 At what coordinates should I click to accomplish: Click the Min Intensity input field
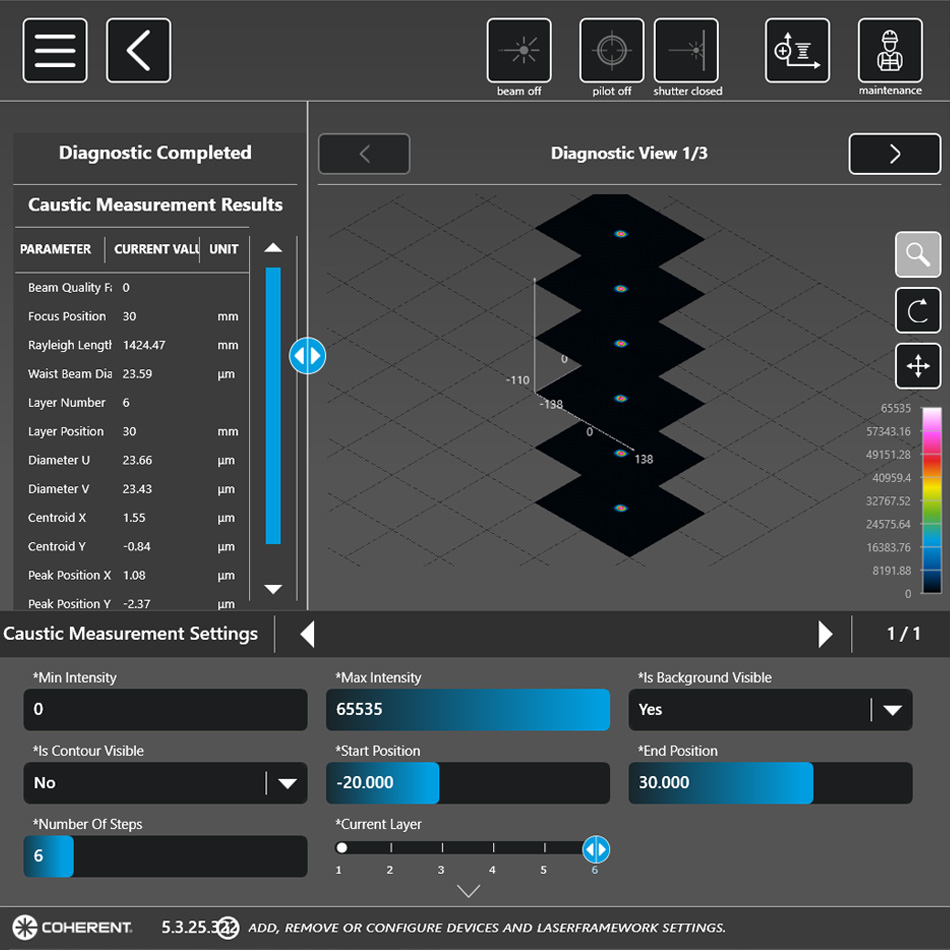tap(165, 710)
